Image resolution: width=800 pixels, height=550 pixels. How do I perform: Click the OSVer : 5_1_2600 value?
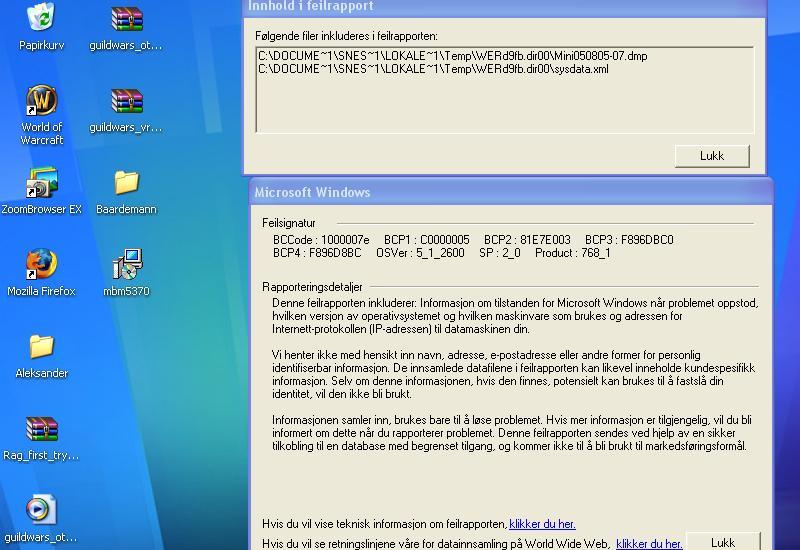click(420, 253)
